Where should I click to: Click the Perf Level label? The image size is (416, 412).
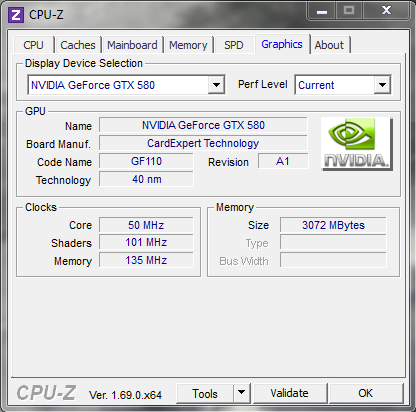coord(263,84)
